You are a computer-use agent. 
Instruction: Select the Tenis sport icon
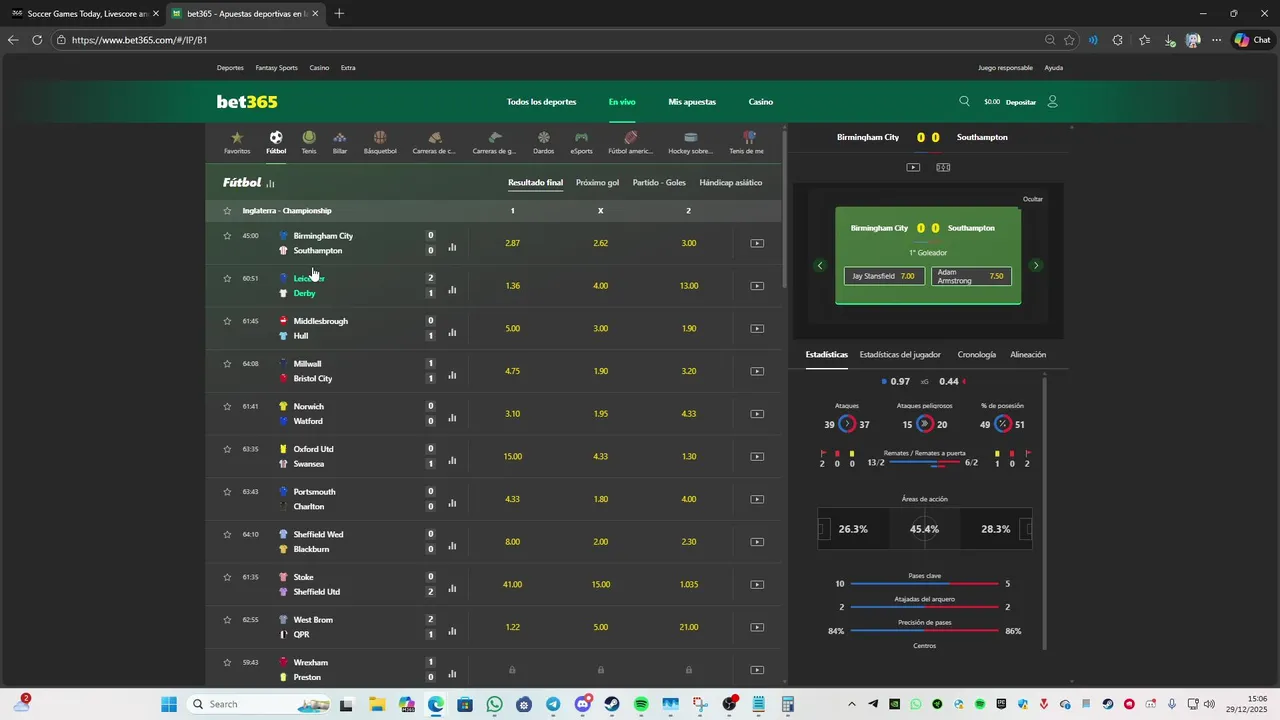point(309,143)
